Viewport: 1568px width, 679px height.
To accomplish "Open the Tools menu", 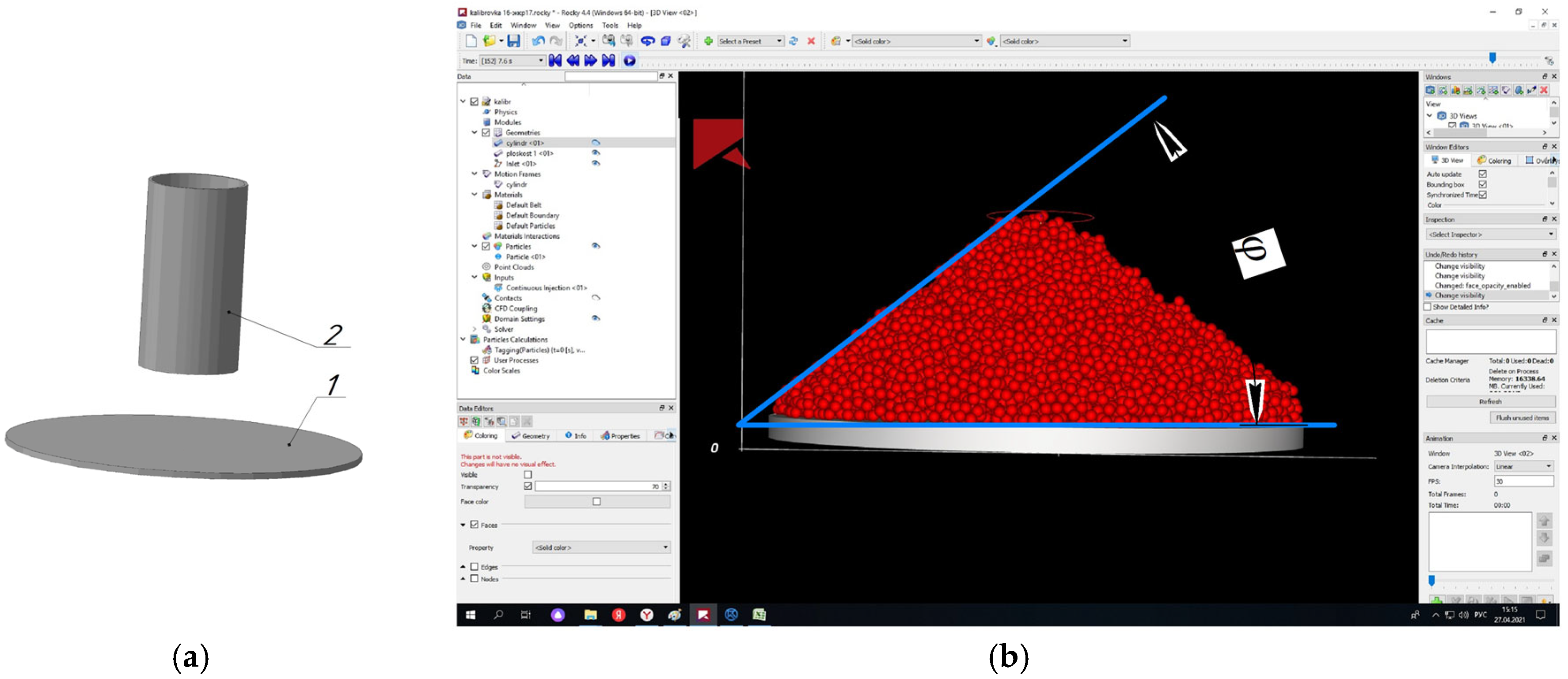I will 610,26.
